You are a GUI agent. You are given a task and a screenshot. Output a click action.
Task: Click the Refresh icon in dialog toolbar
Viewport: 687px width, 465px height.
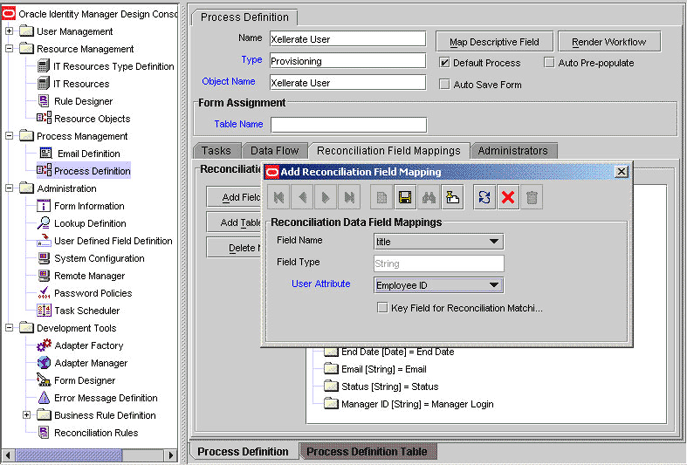pyautogui.click(x=485, y=198)
